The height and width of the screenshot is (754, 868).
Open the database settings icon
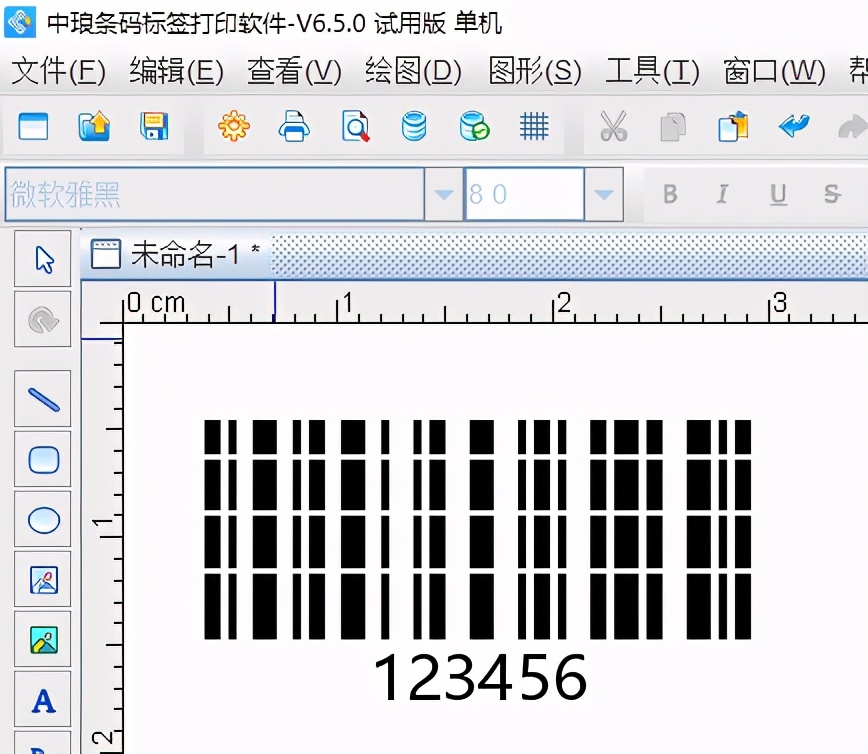[414, 126]
